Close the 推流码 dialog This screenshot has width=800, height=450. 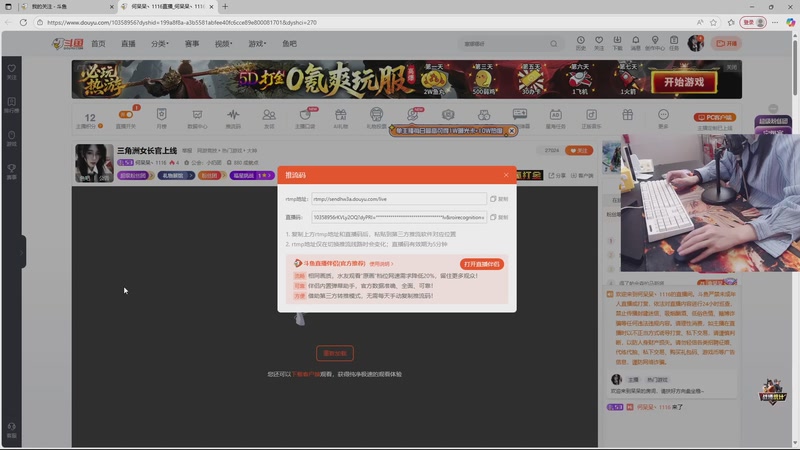[506, 175]
